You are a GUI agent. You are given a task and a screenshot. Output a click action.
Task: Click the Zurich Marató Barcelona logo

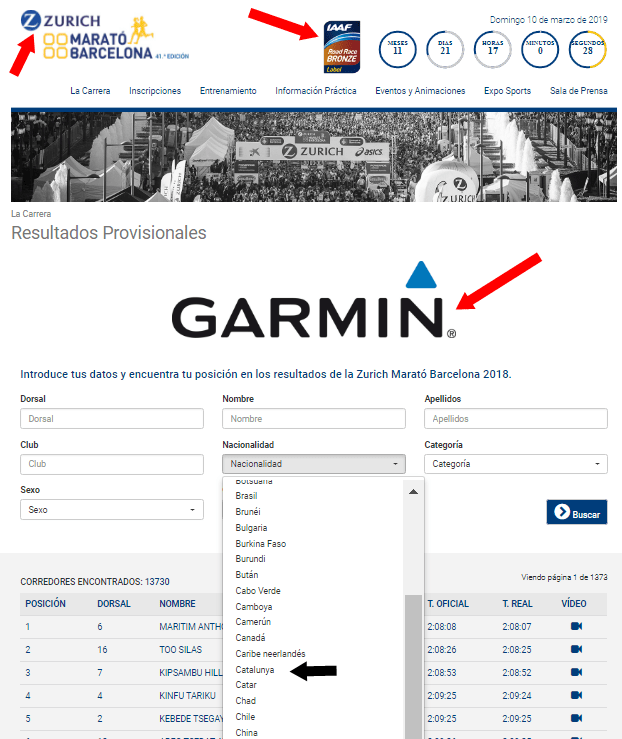(x=88, y=38)
